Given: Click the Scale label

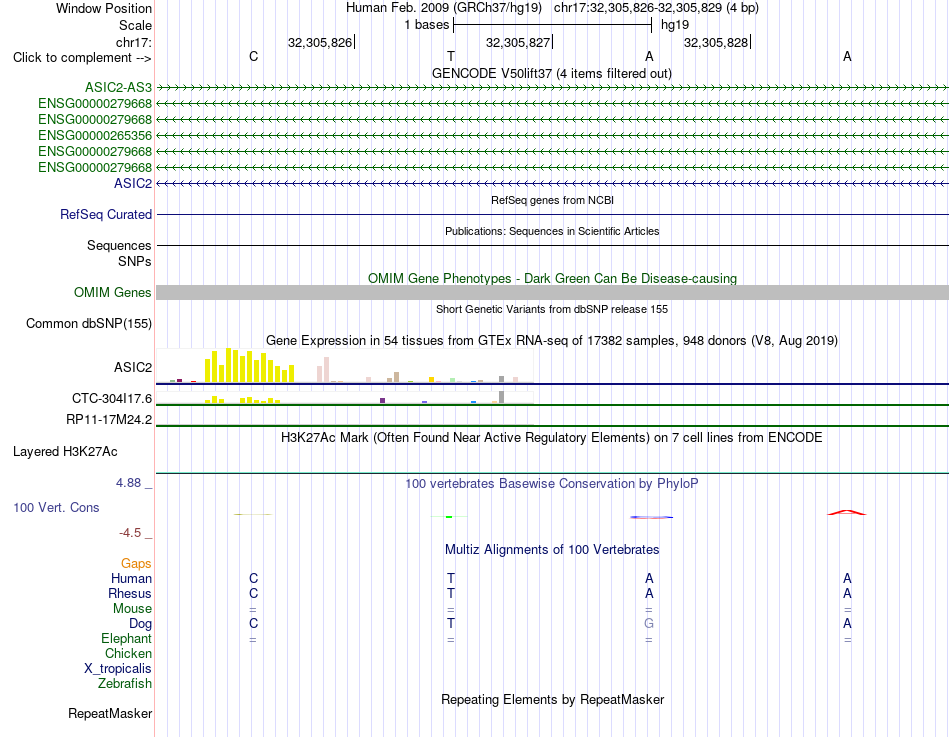Looking at the screenshot, I should (x=135, y=25).
